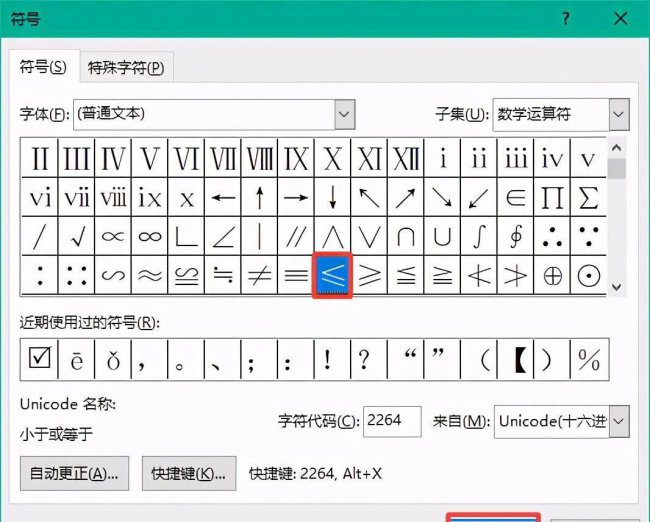Choose the angle ∠ symbol
This screenshot has height=522, width=650.
[223, 236]
